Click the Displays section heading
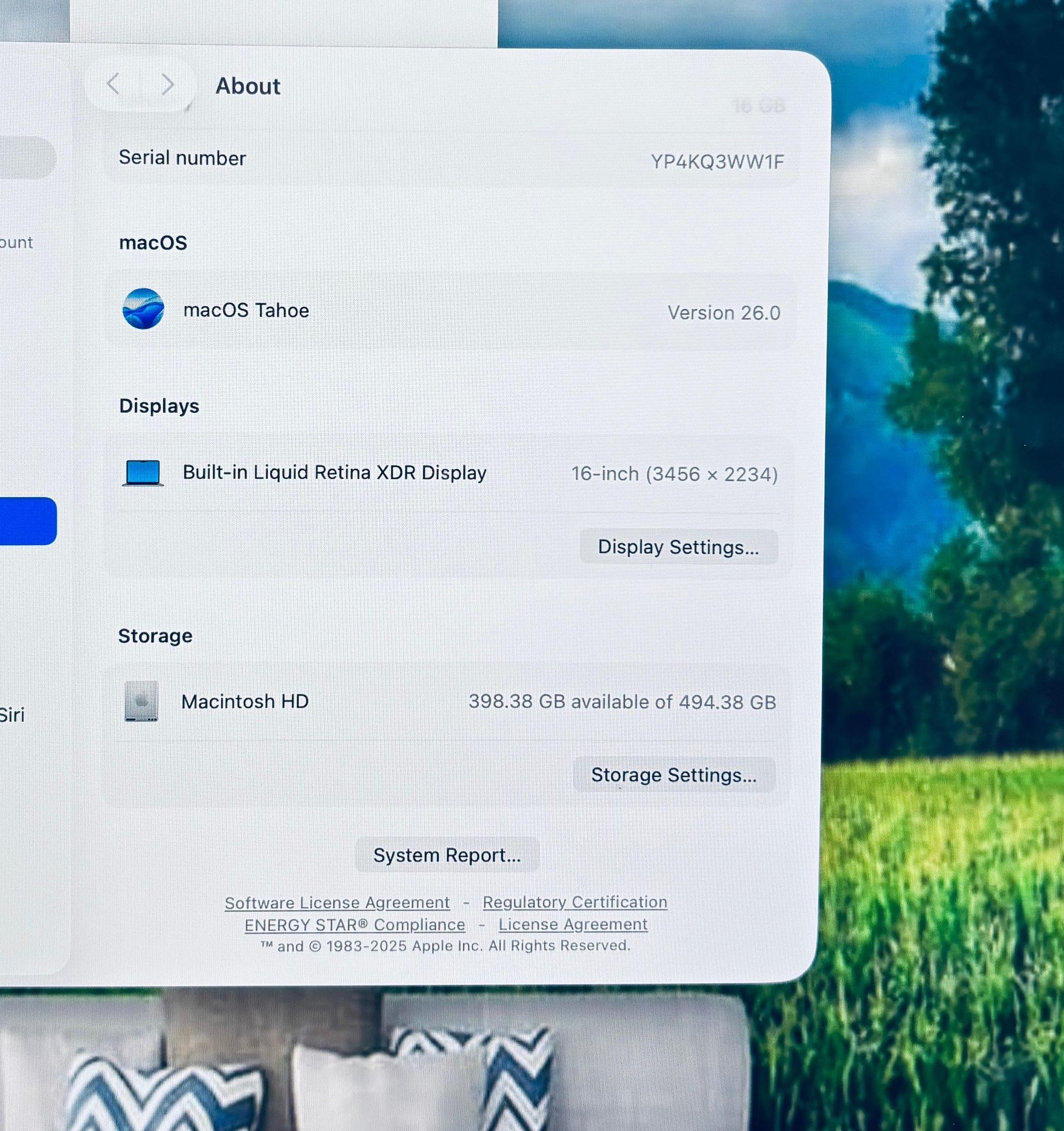 (x=159, y=406)
